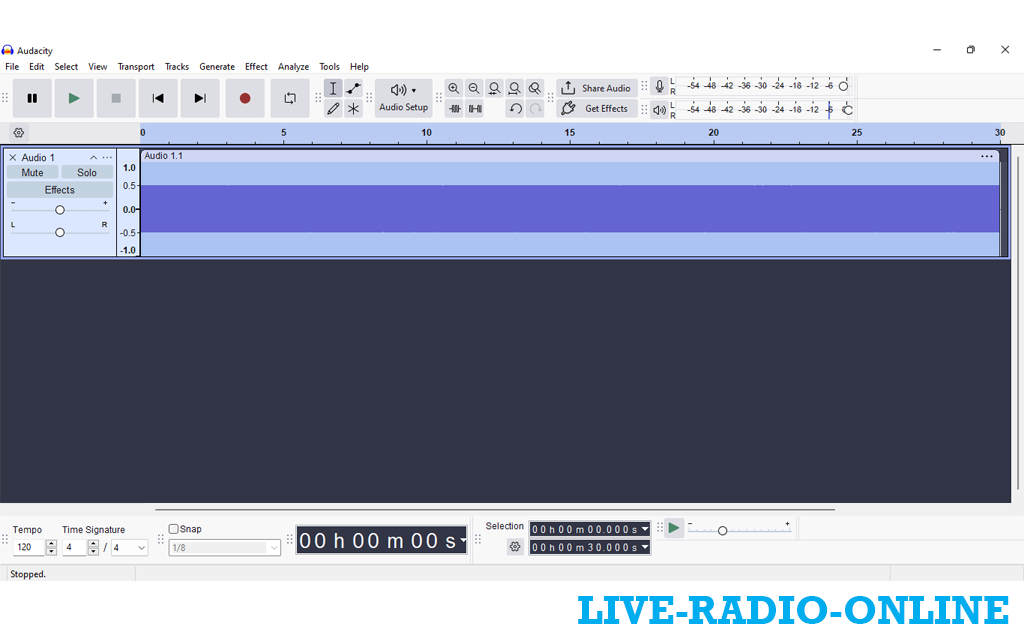Image resolution: width=1024 pixels, height=640 pixels.
Task: Increase time signature numerator stepper
Action: (93, 543)
